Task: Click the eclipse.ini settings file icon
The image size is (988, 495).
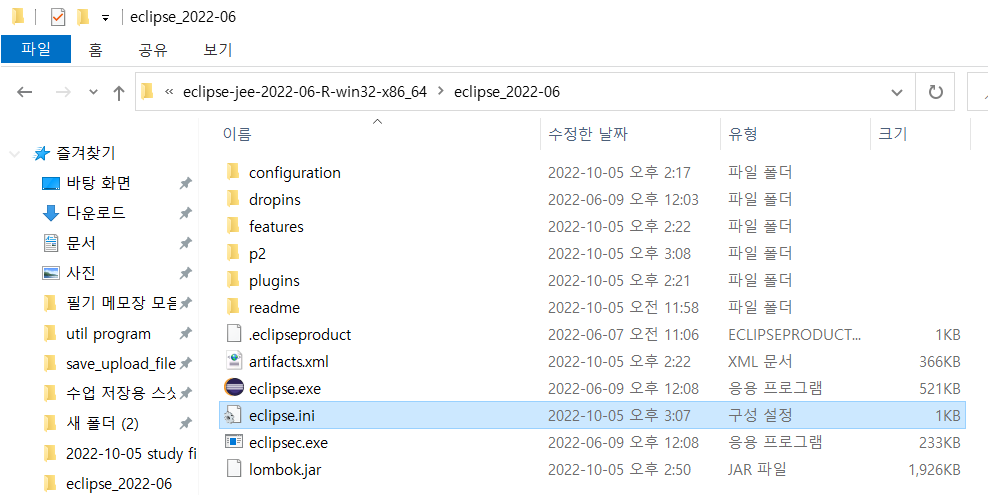Action: [233, 415]
